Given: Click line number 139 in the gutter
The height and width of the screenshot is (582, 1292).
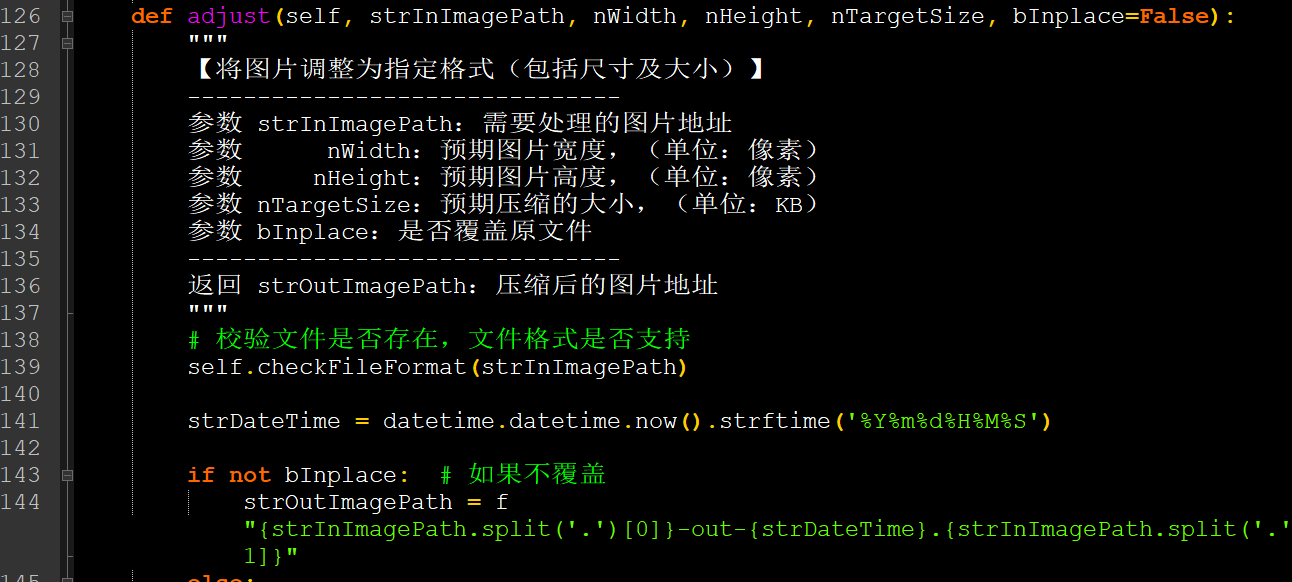Looking at the screenshot, I should [x=21, y=367].
